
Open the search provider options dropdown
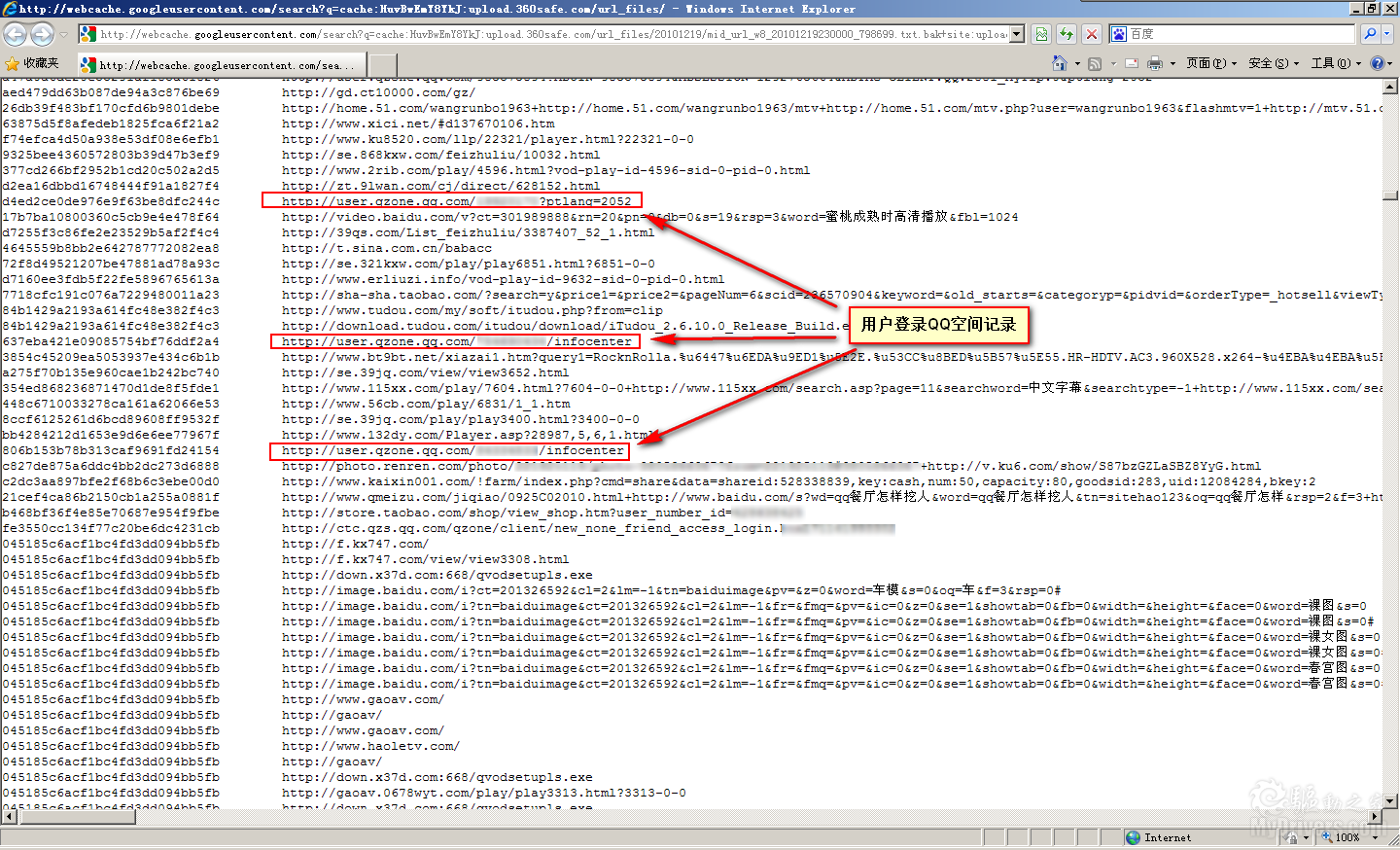tap(1387, 34)
